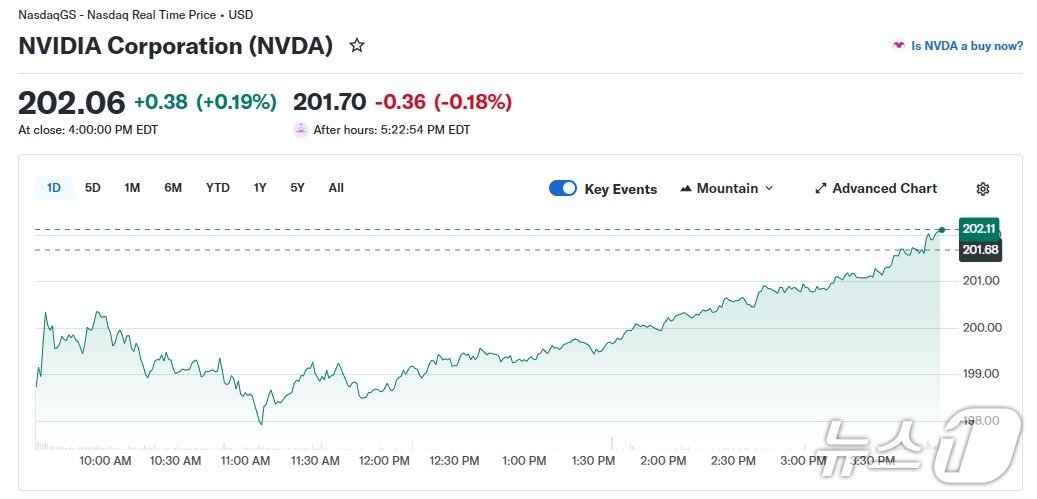
Task: Click the expand arrows Advanced Chart icon
Action: (x=821, y=189)
